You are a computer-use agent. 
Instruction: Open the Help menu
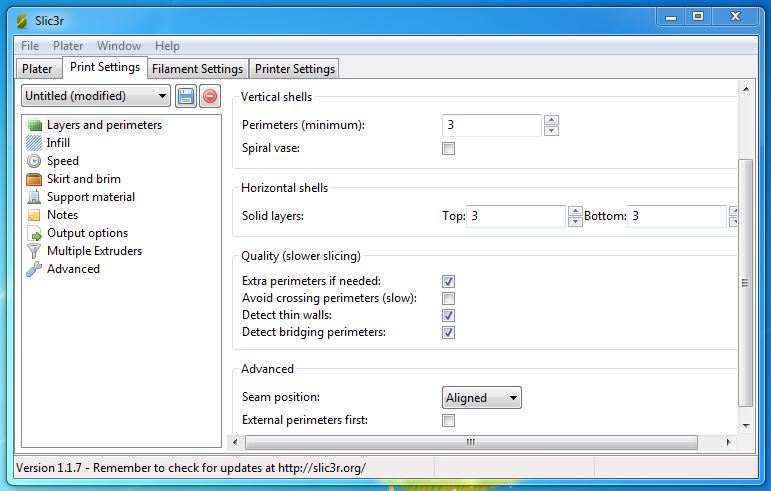167,46
